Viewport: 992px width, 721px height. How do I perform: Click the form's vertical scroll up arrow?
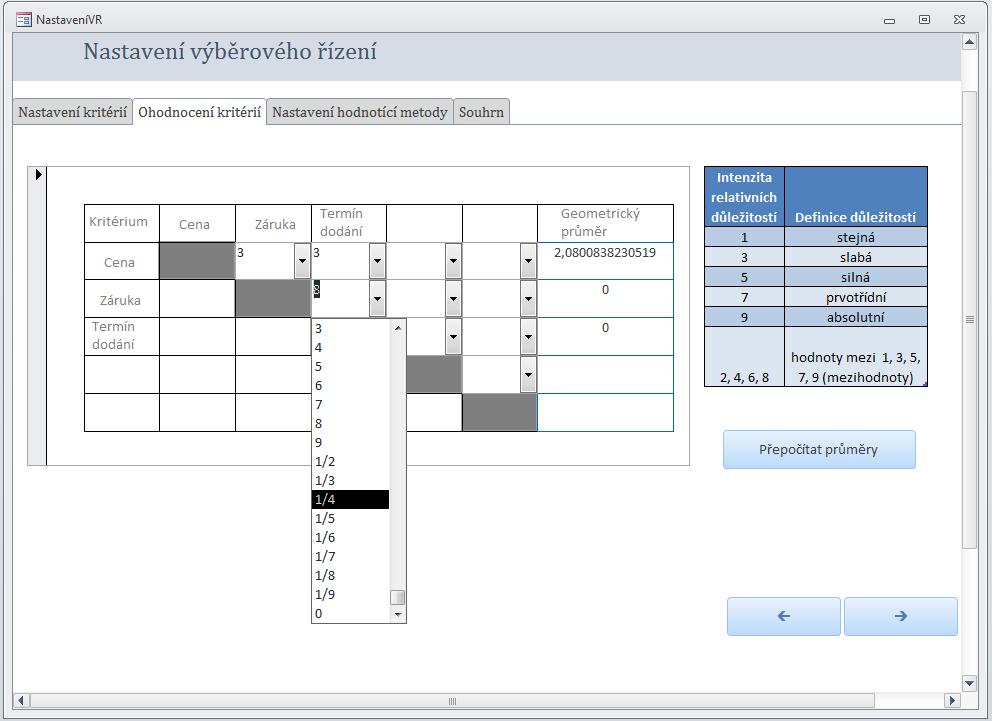(x=969, y=43)
